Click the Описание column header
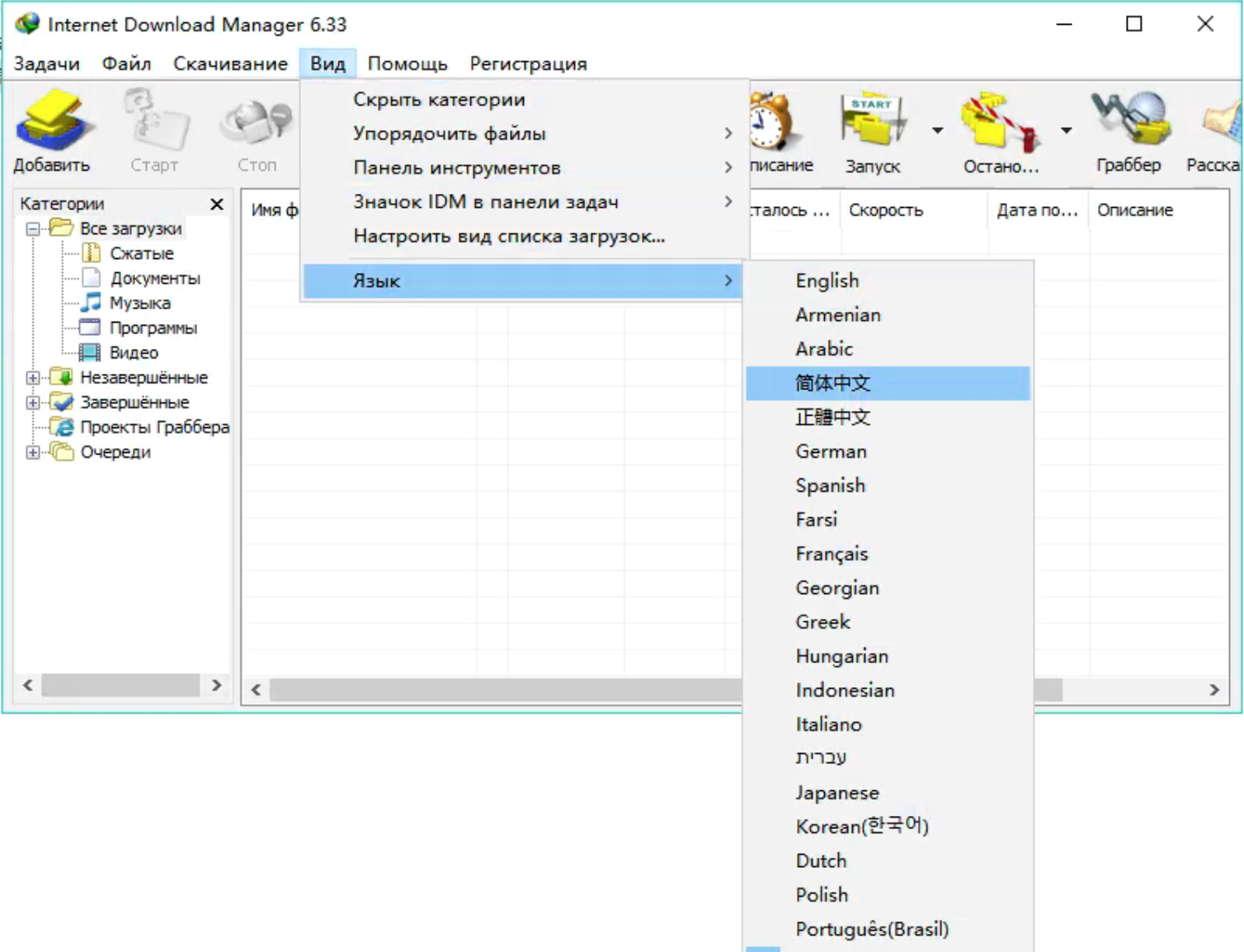Viewport: 1244px width, 952px height. (x=1158, y=210)
